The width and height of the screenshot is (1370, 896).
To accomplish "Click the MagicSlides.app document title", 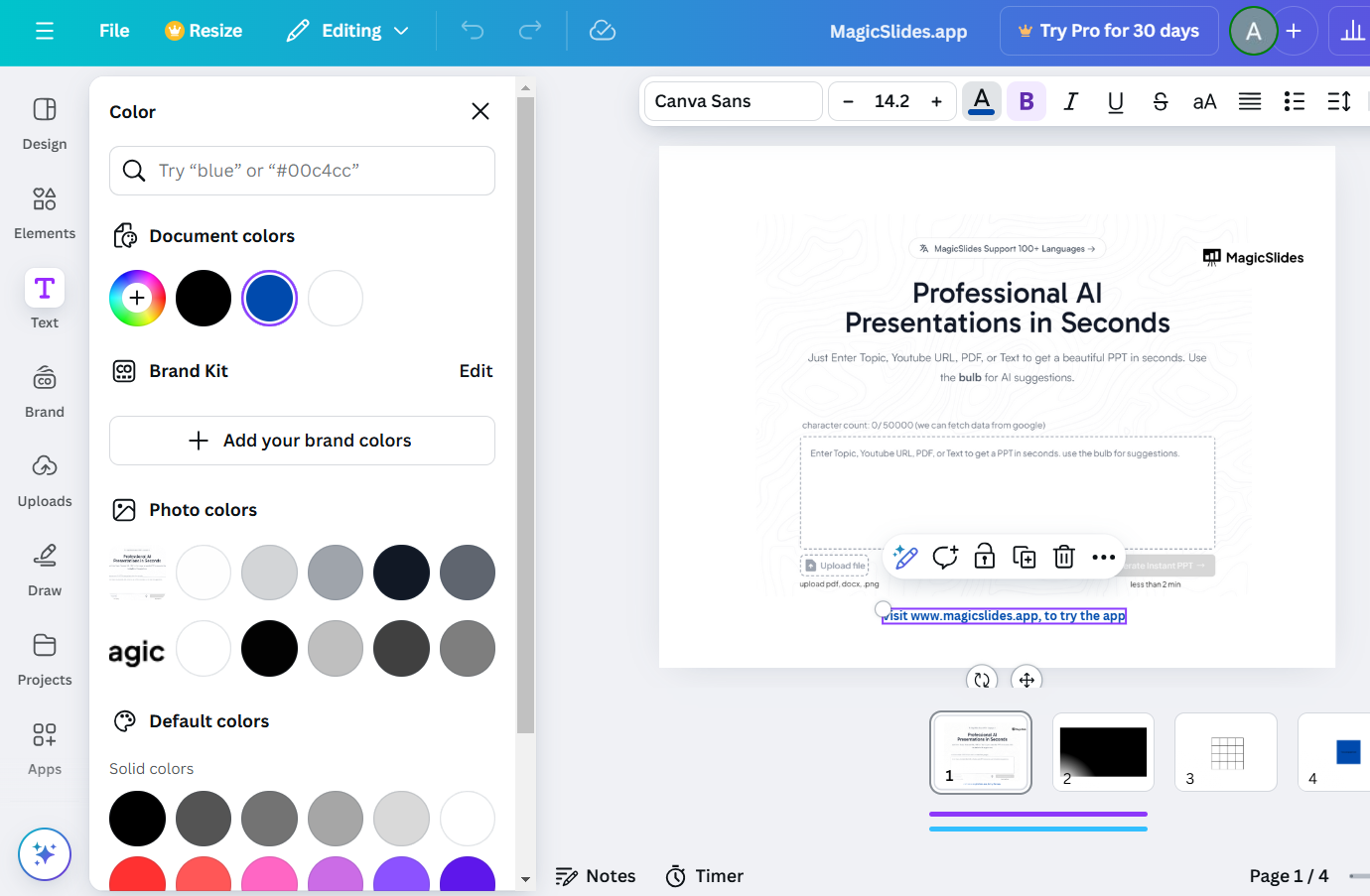I will [898, 32].
